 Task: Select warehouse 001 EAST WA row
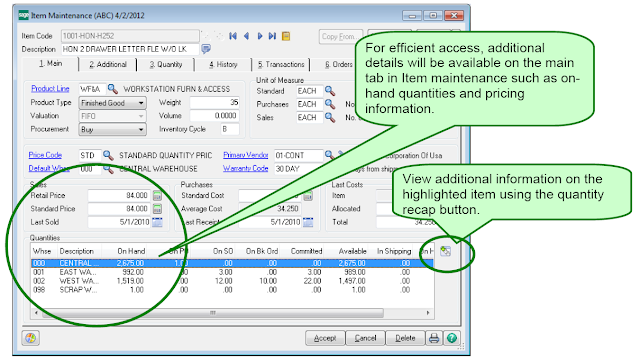(x=233, y=272)
